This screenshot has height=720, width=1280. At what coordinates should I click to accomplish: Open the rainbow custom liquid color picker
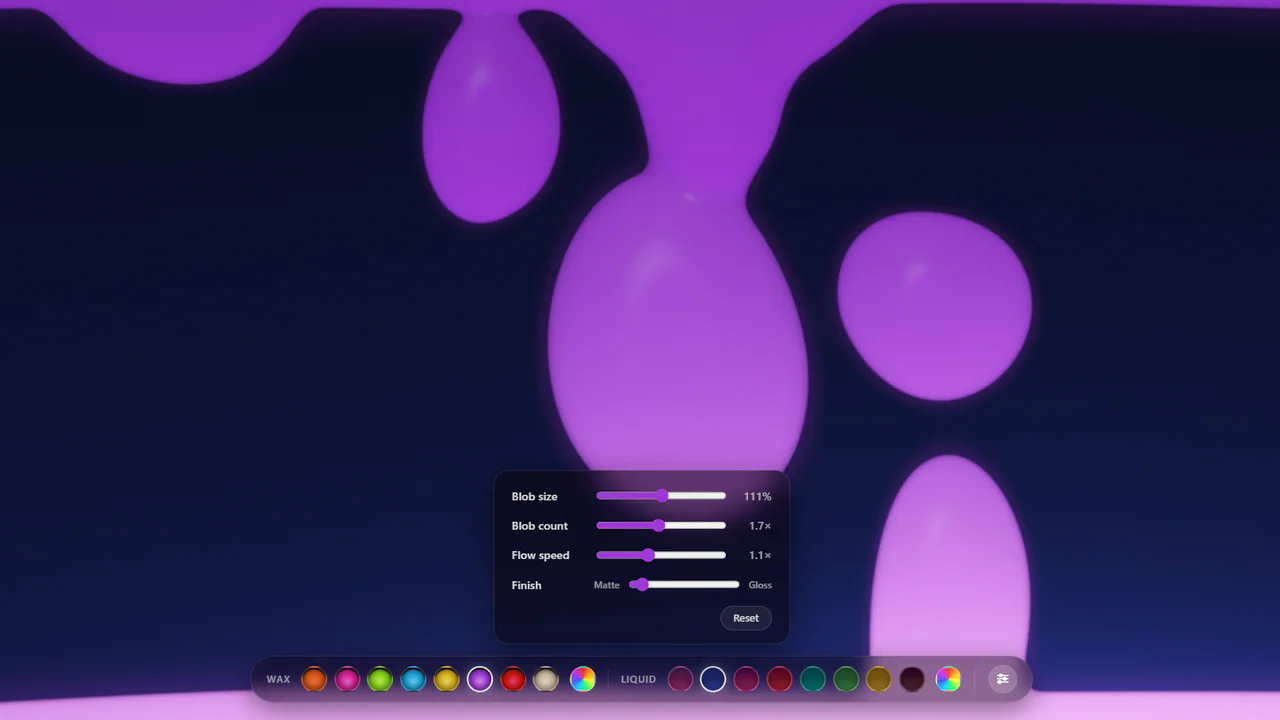pyautogui.click(x=948, y=680)
